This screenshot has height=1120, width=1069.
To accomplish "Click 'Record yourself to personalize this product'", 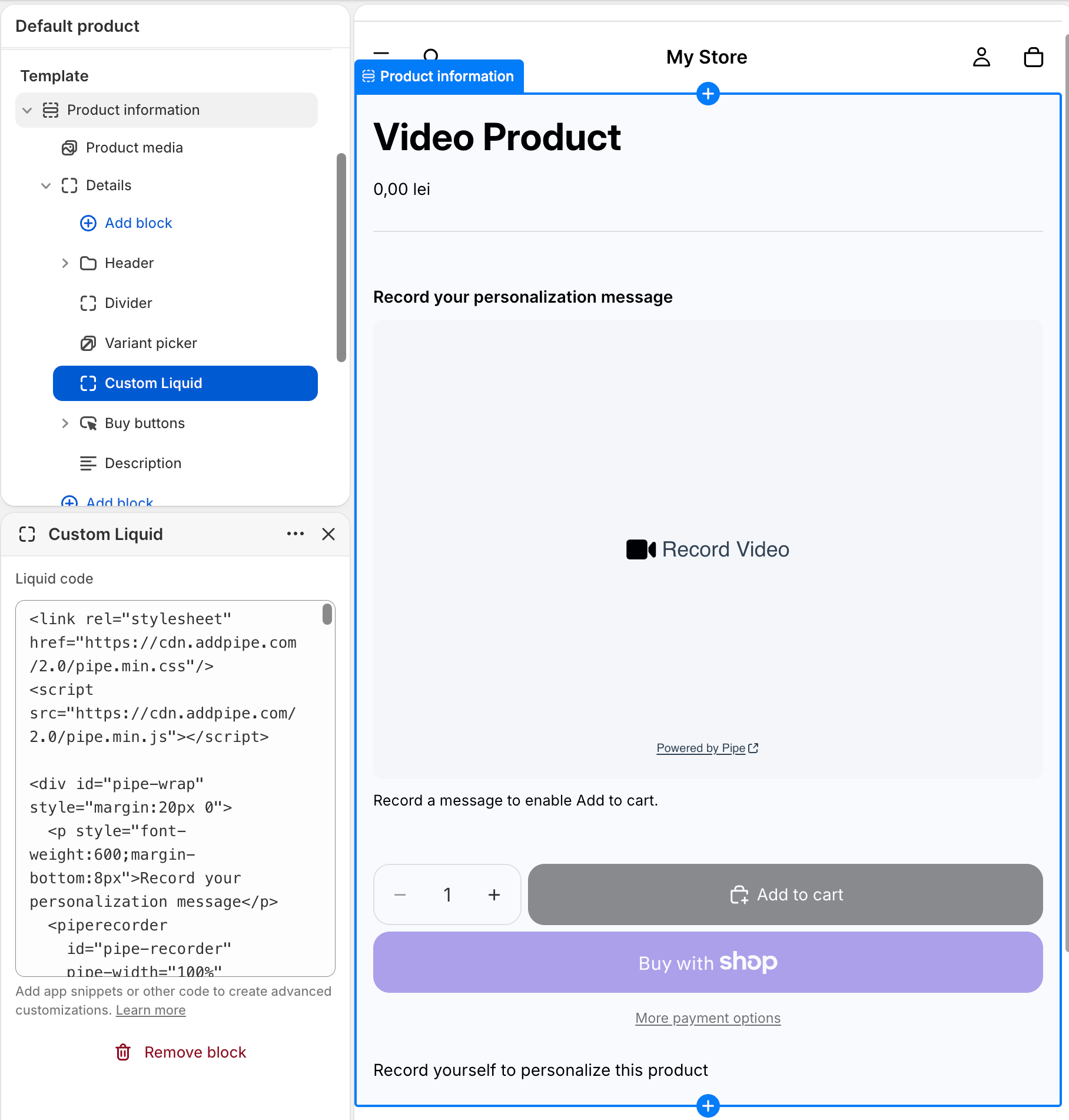I will 540,1070.
